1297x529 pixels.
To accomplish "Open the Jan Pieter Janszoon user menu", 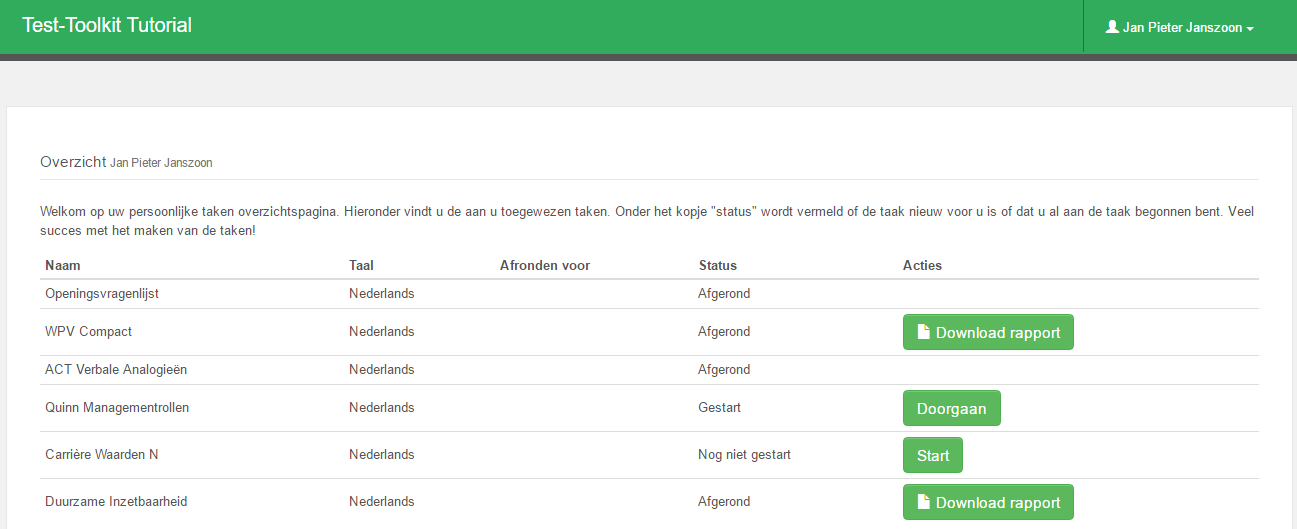I will [x=1180, y=27].
